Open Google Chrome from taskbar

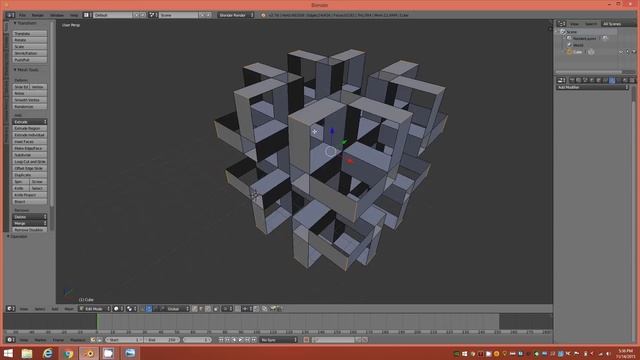(68, 353)
